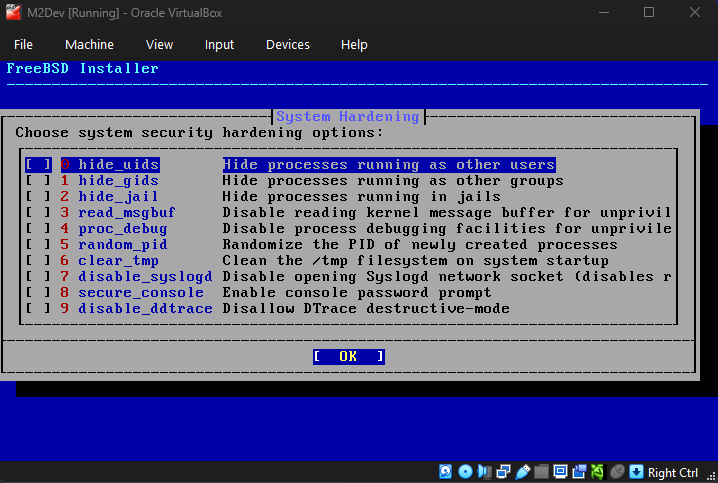Open the Devices menu
The width and height of the screenshot is (718, 483).
(287, 45)
